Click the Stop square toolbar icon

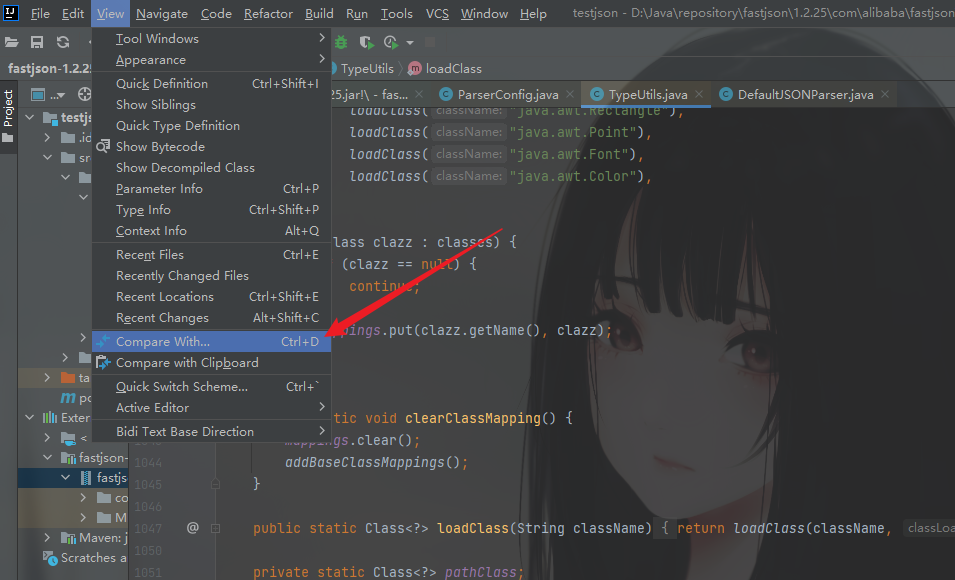[430, 42]
